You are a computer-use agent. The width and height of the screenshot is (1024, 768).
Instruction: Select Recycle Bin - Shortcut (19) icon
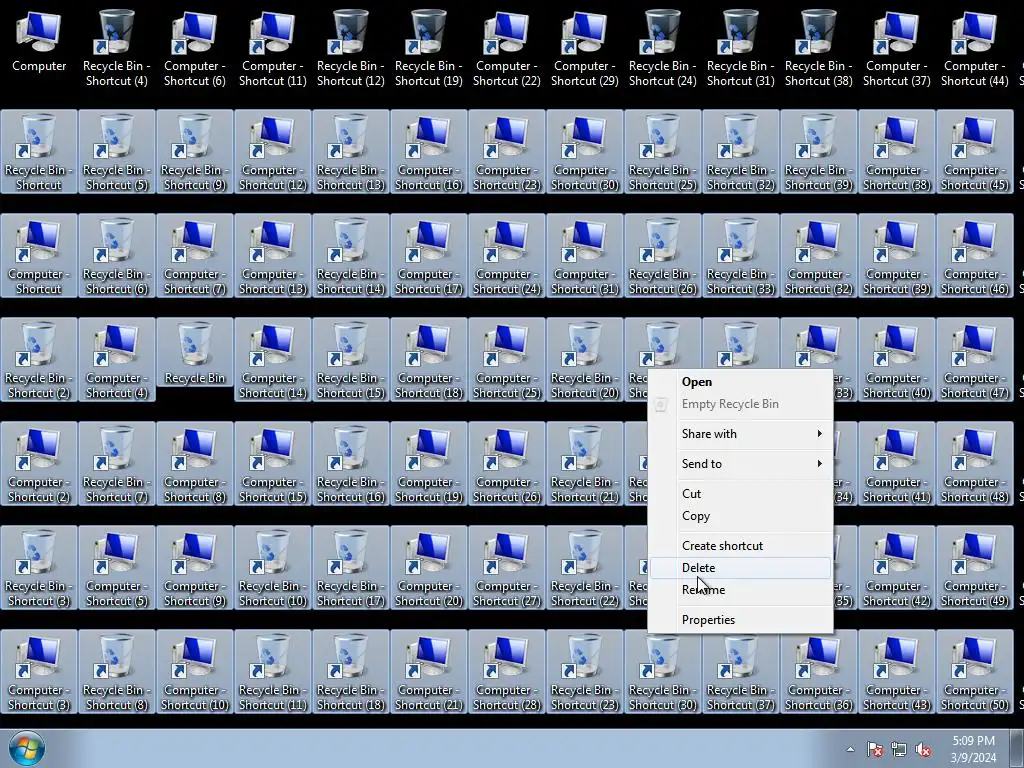click(x=428, y=48)
